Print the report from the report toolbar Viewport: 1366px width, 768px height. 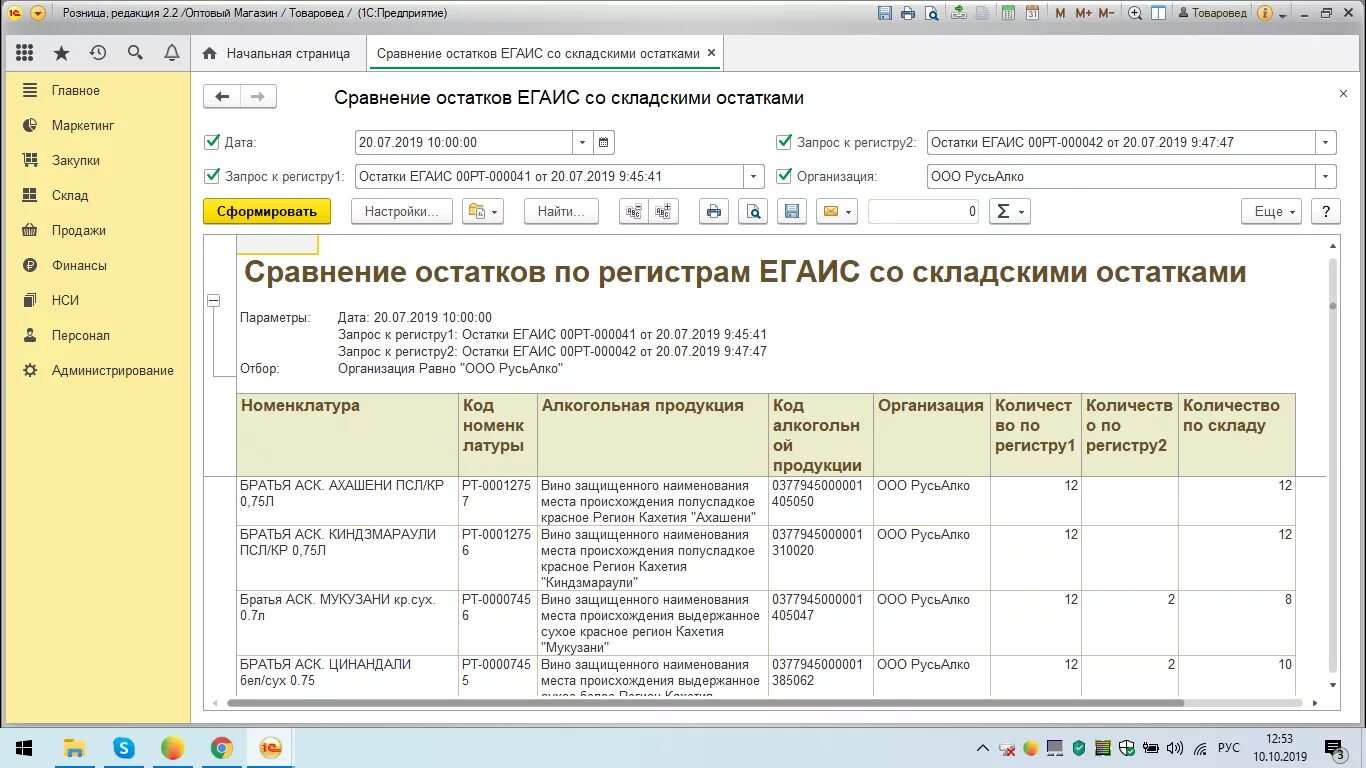click(x=714, y=211)
